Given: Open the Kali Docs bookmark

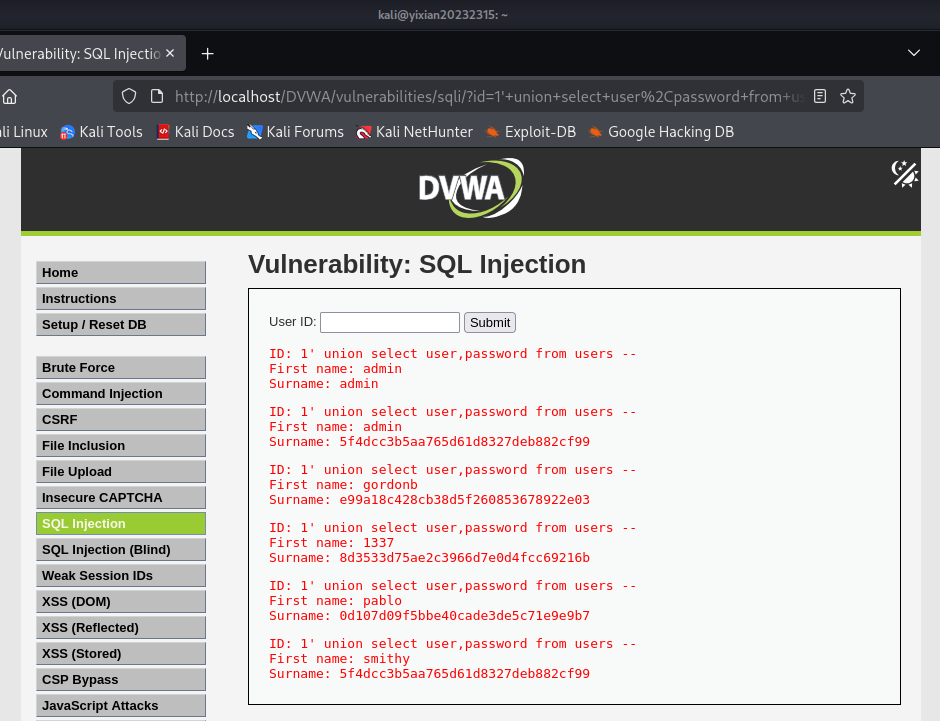Looking at the screenshot, I should pos(195,132).
